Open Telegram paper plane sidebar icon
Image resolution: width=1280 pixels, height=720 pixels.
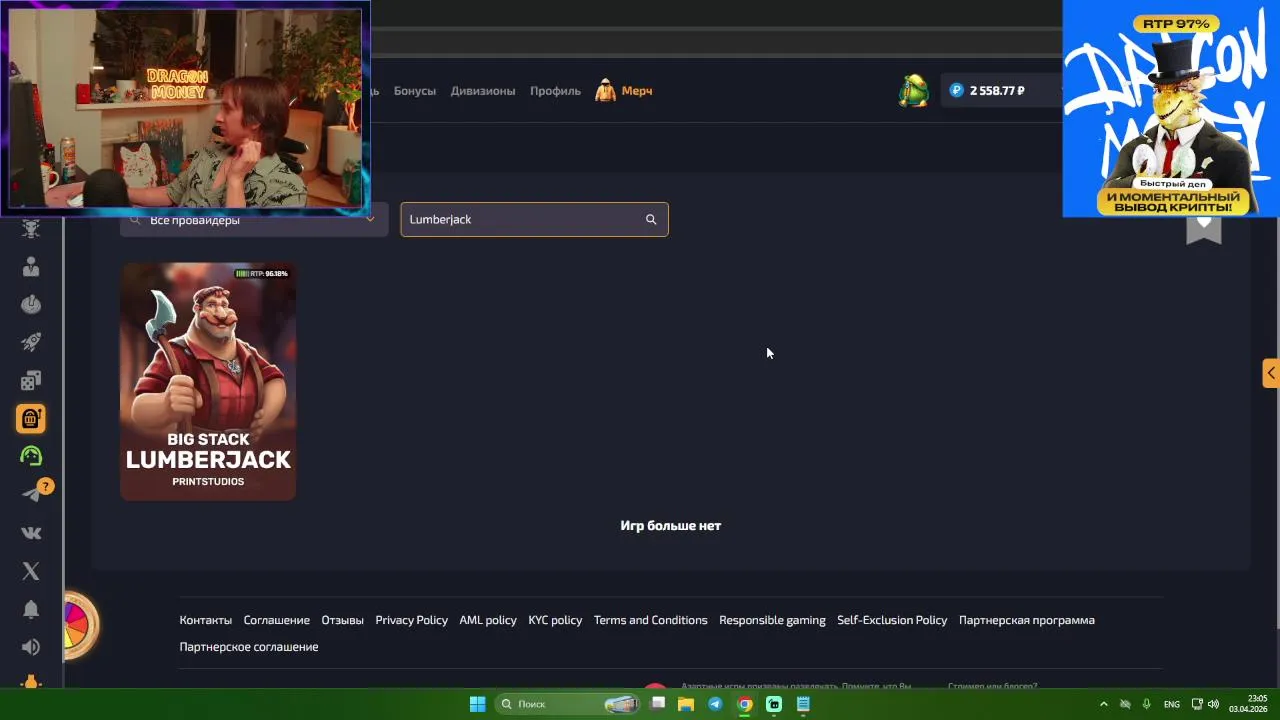32,494
